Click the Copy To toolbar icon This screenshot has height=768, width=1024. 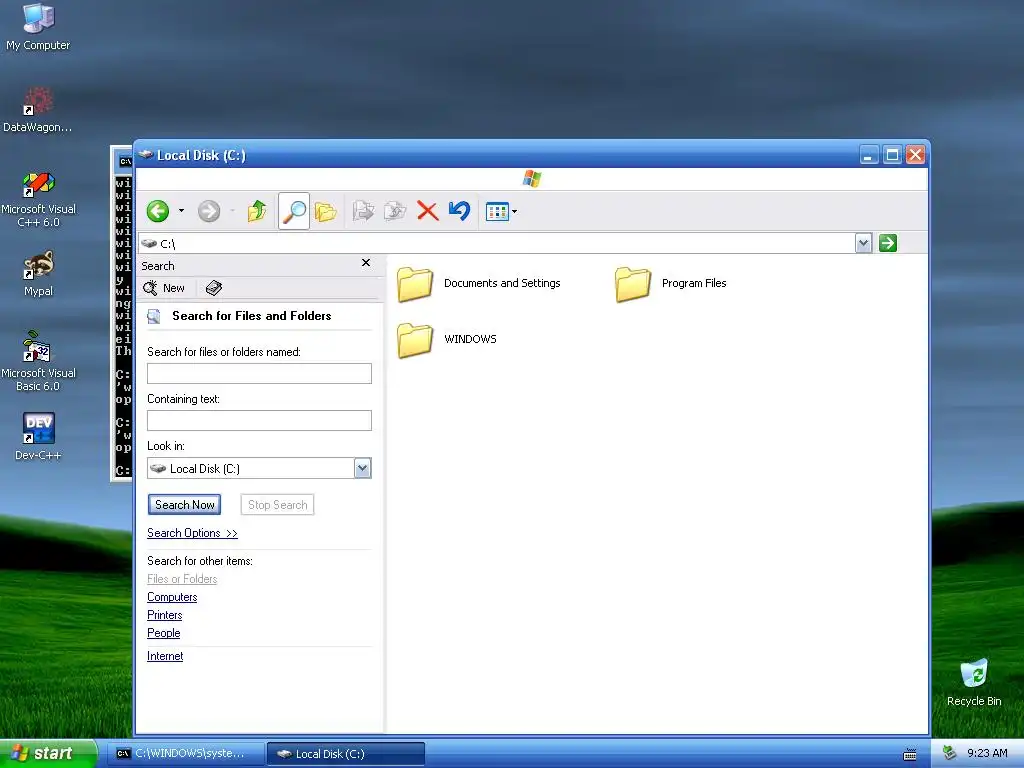tap(395, 211)
